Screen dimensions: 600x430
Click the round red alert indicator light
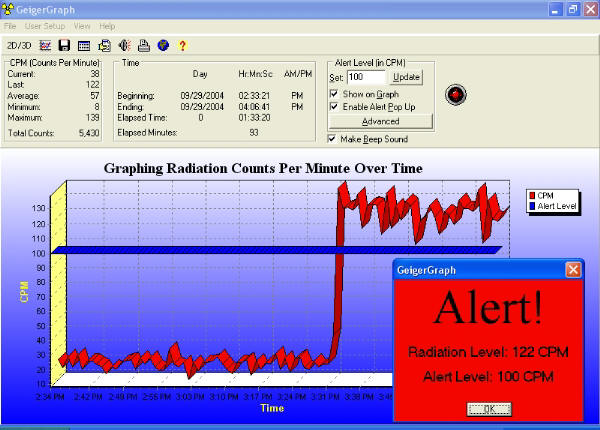tap(455, 94)
